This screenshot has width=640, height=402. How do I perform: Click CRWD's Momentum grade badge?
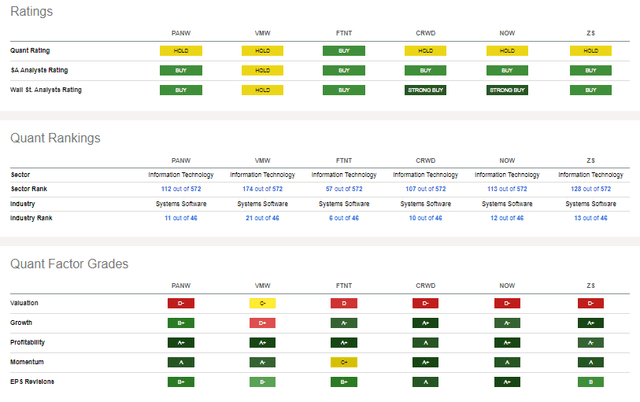click(x=425, y=362)
